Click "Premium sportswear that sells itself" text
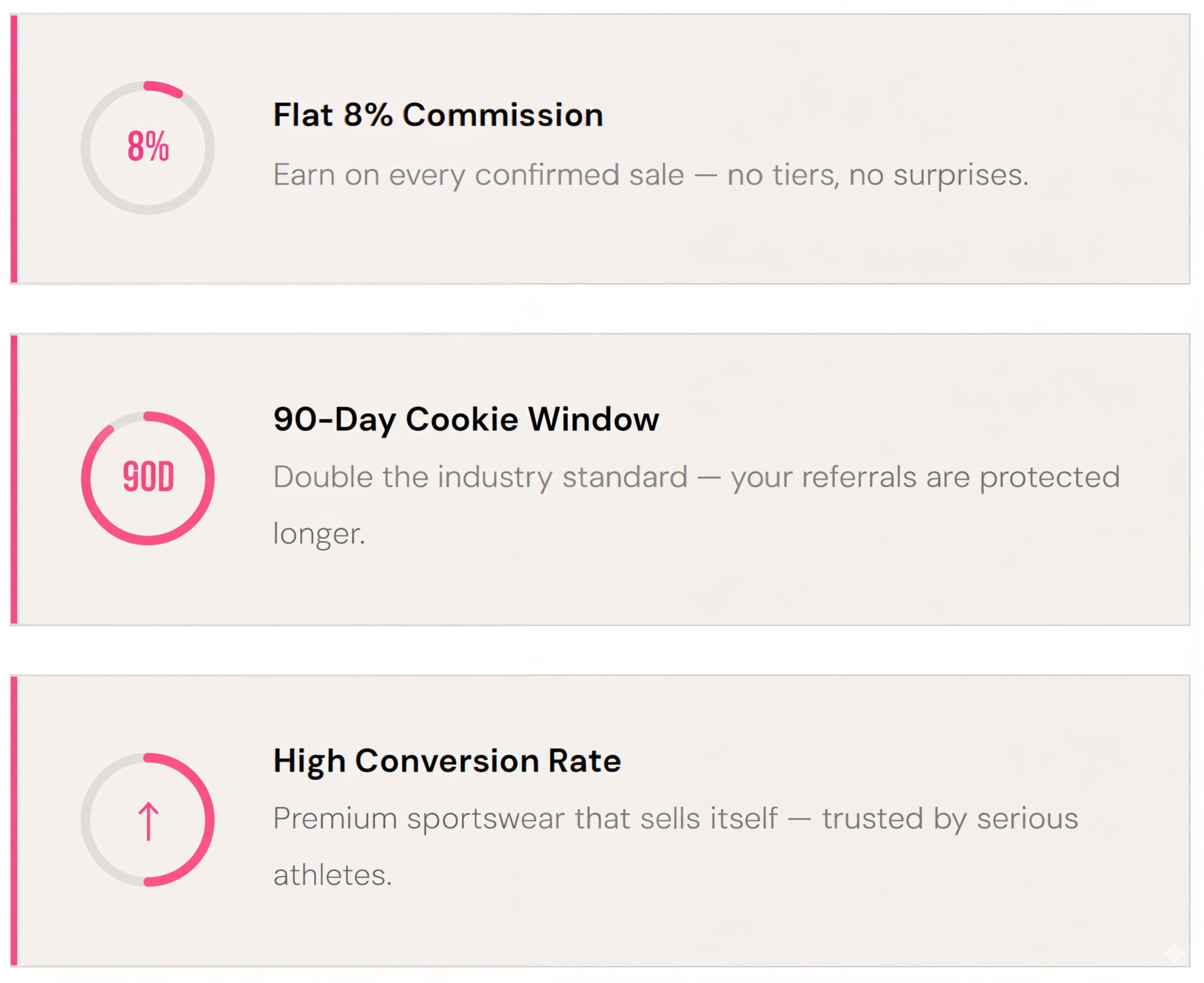This screenshot has width=1204, height=983. click(x=525, y=818)
